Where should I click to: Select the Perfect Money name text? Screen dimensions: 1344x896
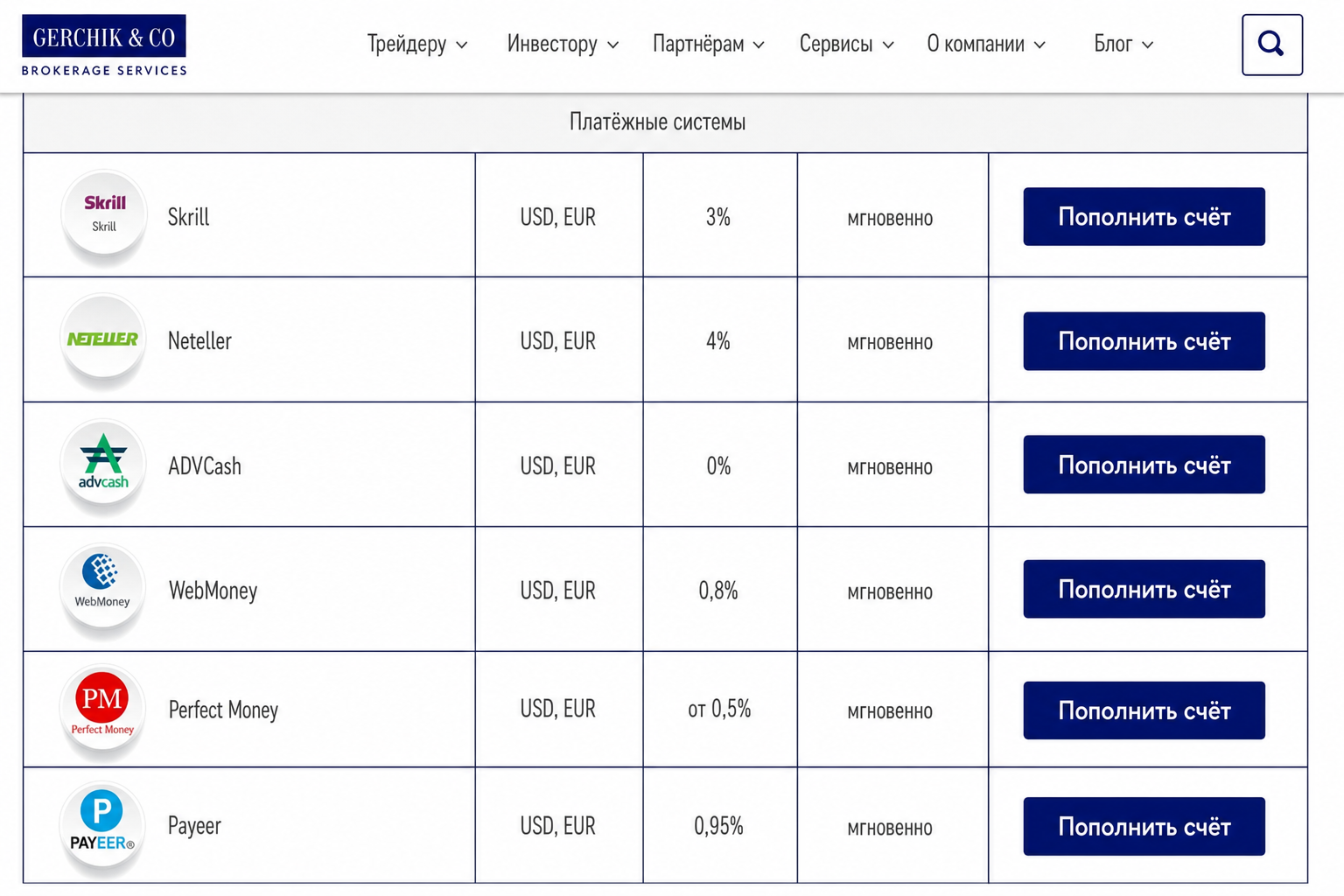[x=223, y=710]
